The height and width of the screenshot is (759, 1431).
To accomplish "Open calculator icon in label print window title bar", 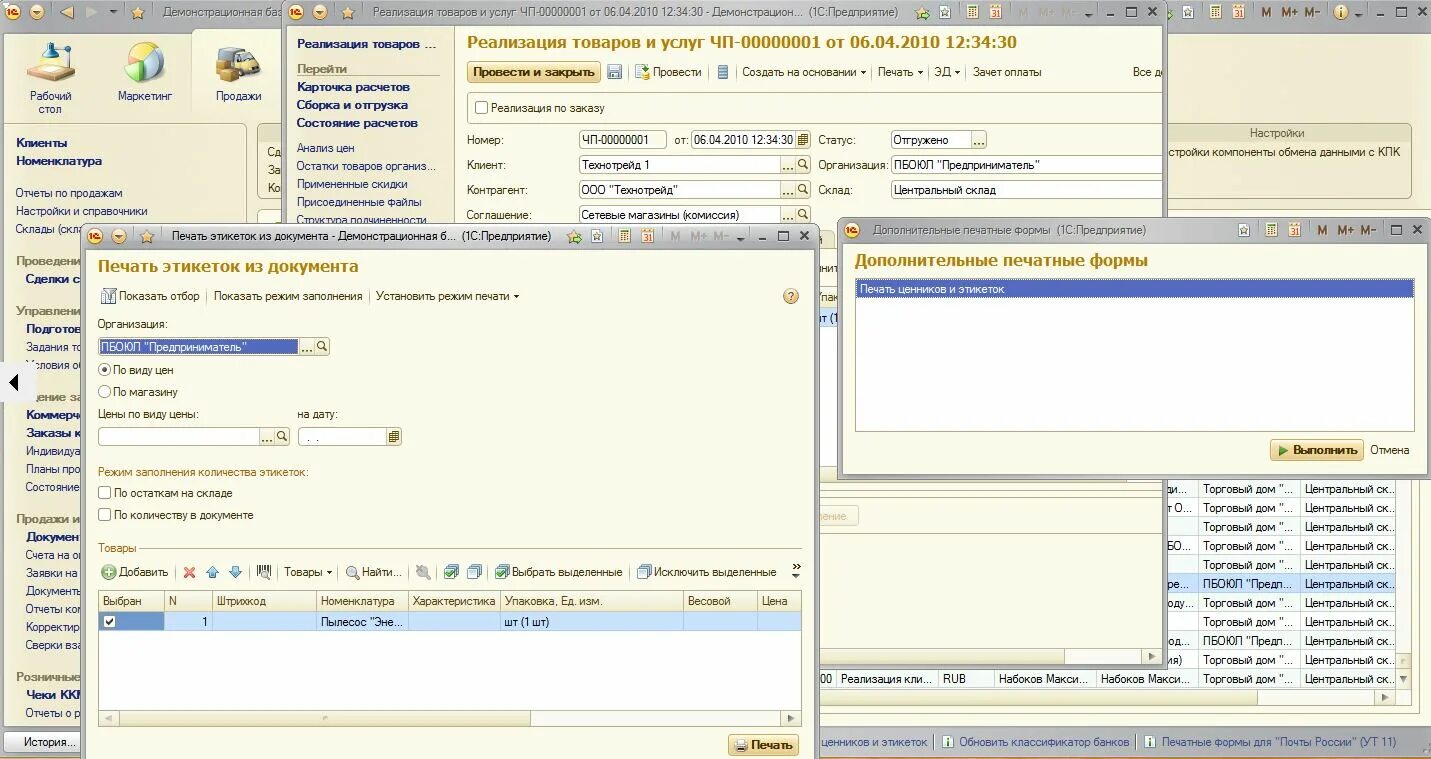I will (x=623, y=237).
